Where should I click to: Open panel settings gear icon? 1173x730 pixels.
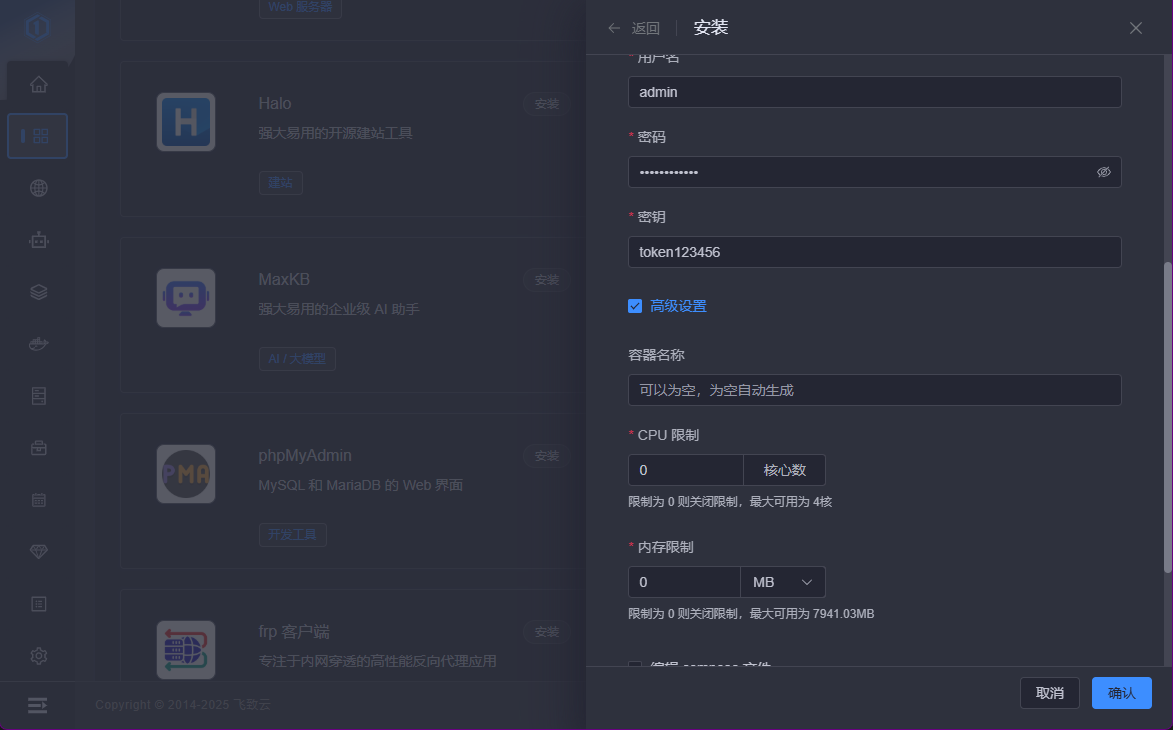38,655
